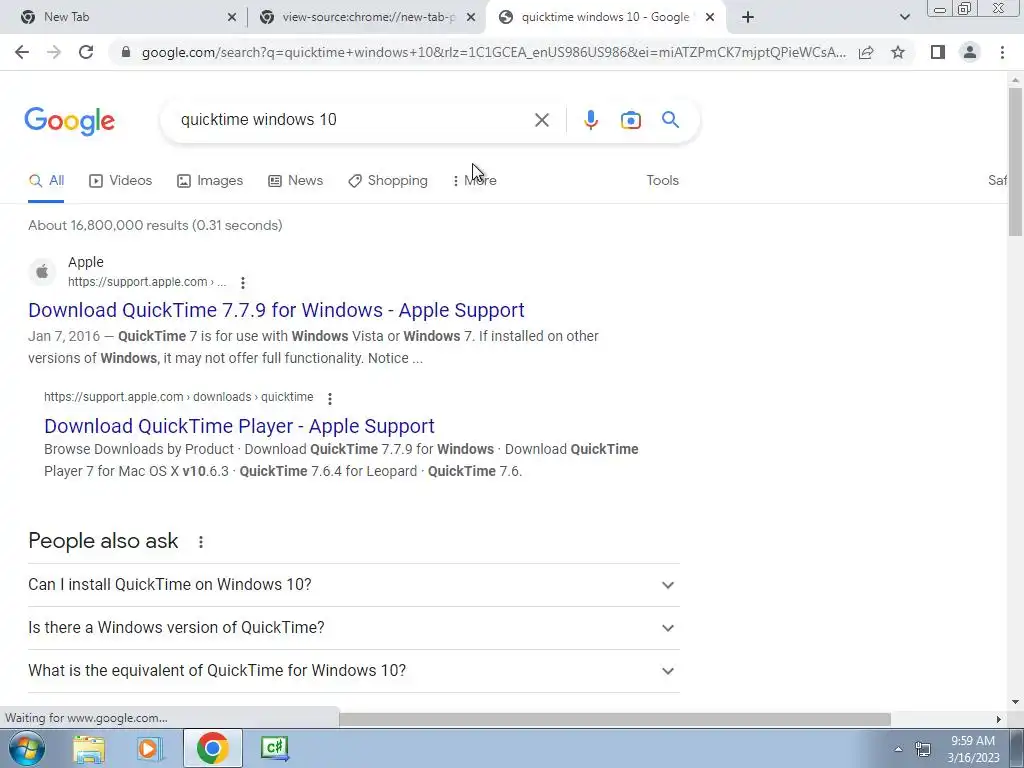Switch to the Shopping results tab

[388, 181]
